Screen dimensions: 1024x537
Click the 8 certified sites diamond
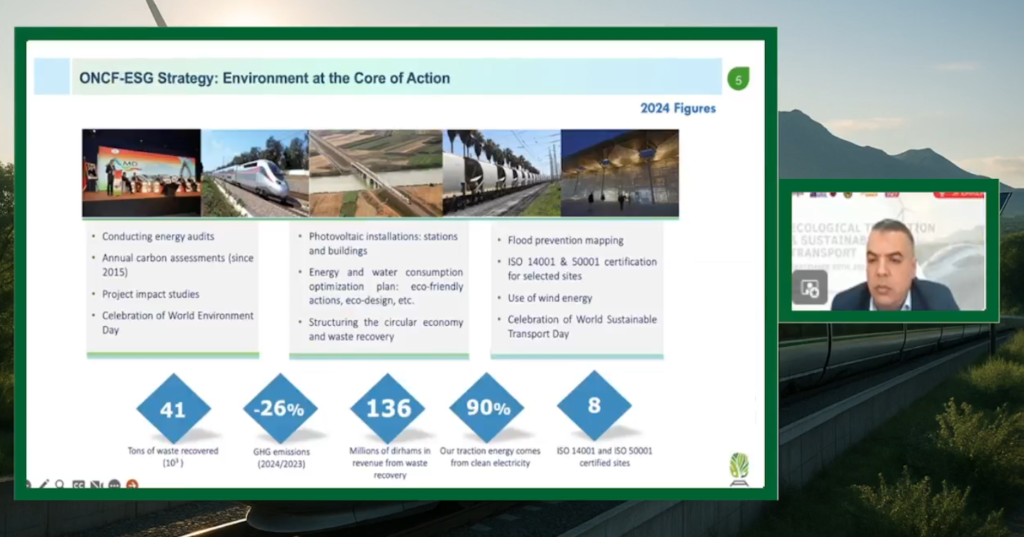[x=594, y=406]
